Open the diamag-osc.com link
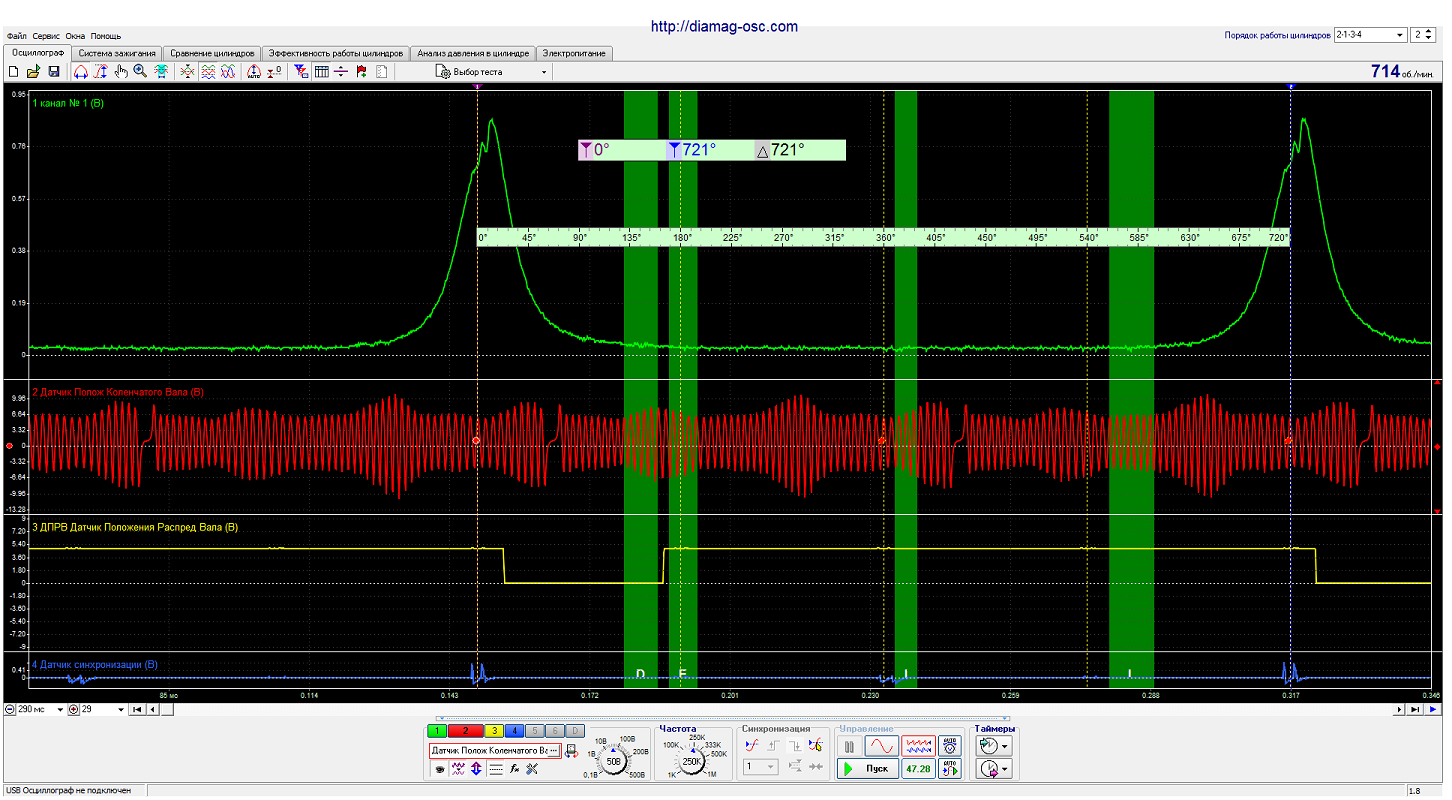1452x800 pixels. click(724, 27)
